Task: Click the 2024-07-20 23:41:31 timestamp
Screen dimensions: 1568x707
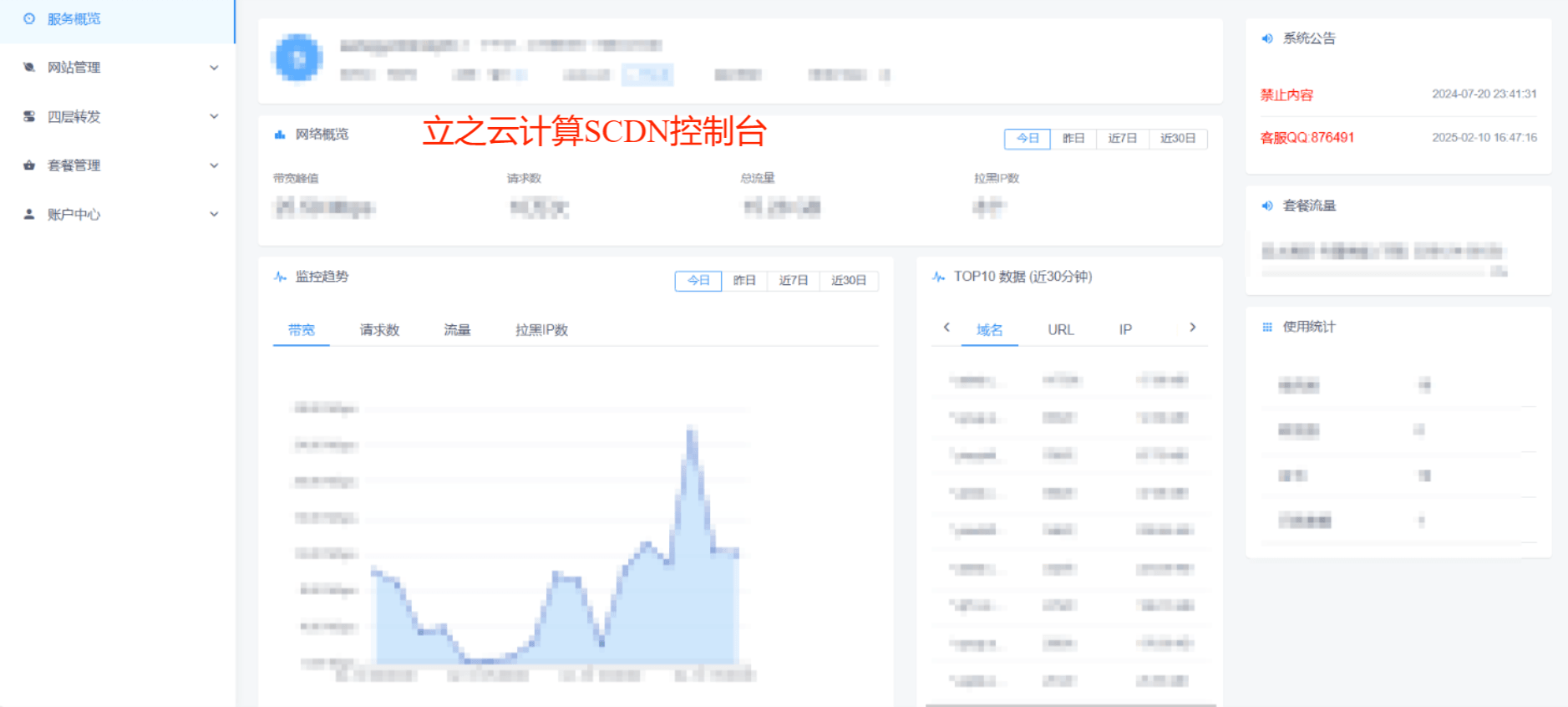Action: [1484, 94]
